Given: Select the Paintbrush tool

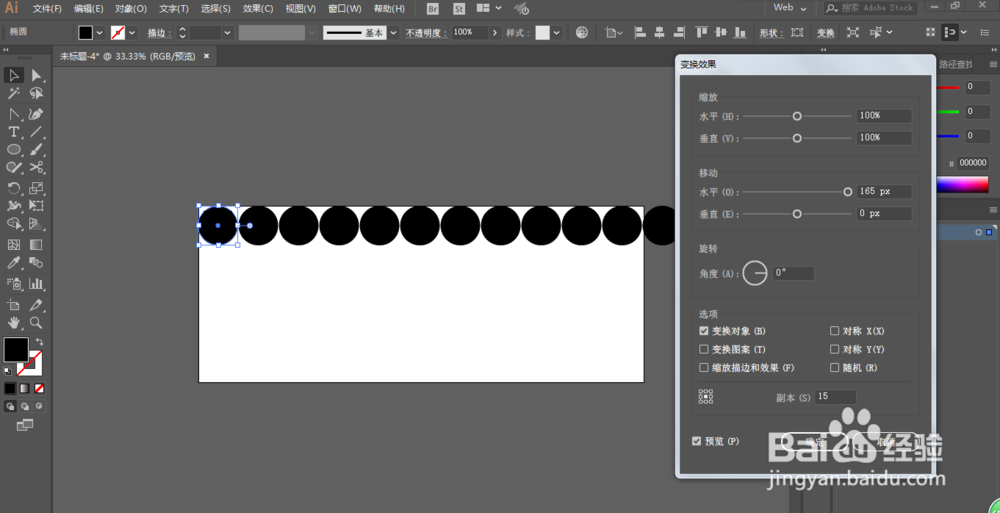Looking at the screenshot, I should point(36,149).
